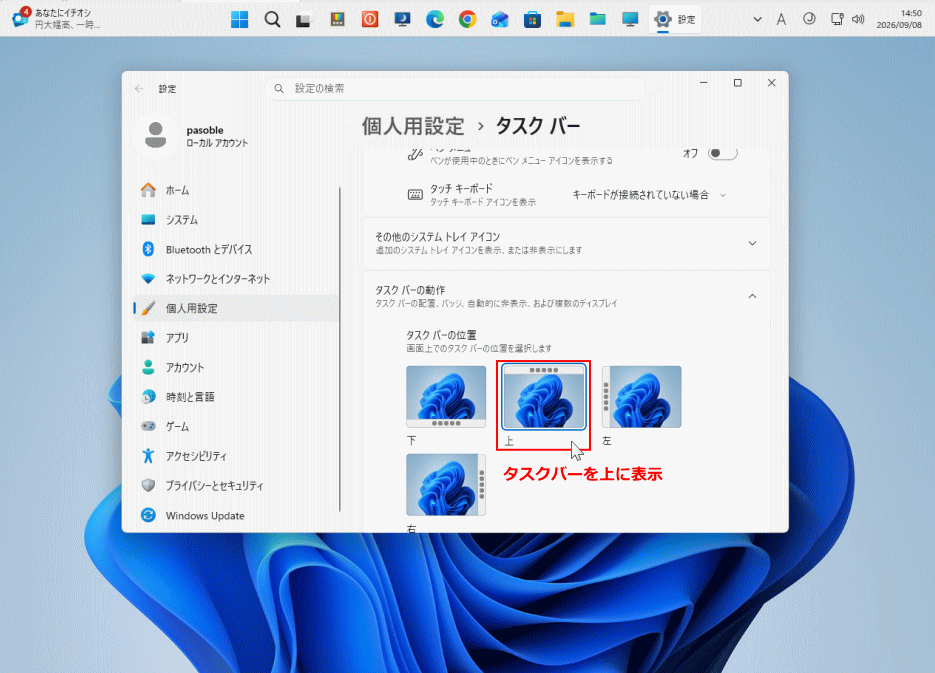
Task: Open ネットワークとインターネット category
Action: tap(237, 278)
